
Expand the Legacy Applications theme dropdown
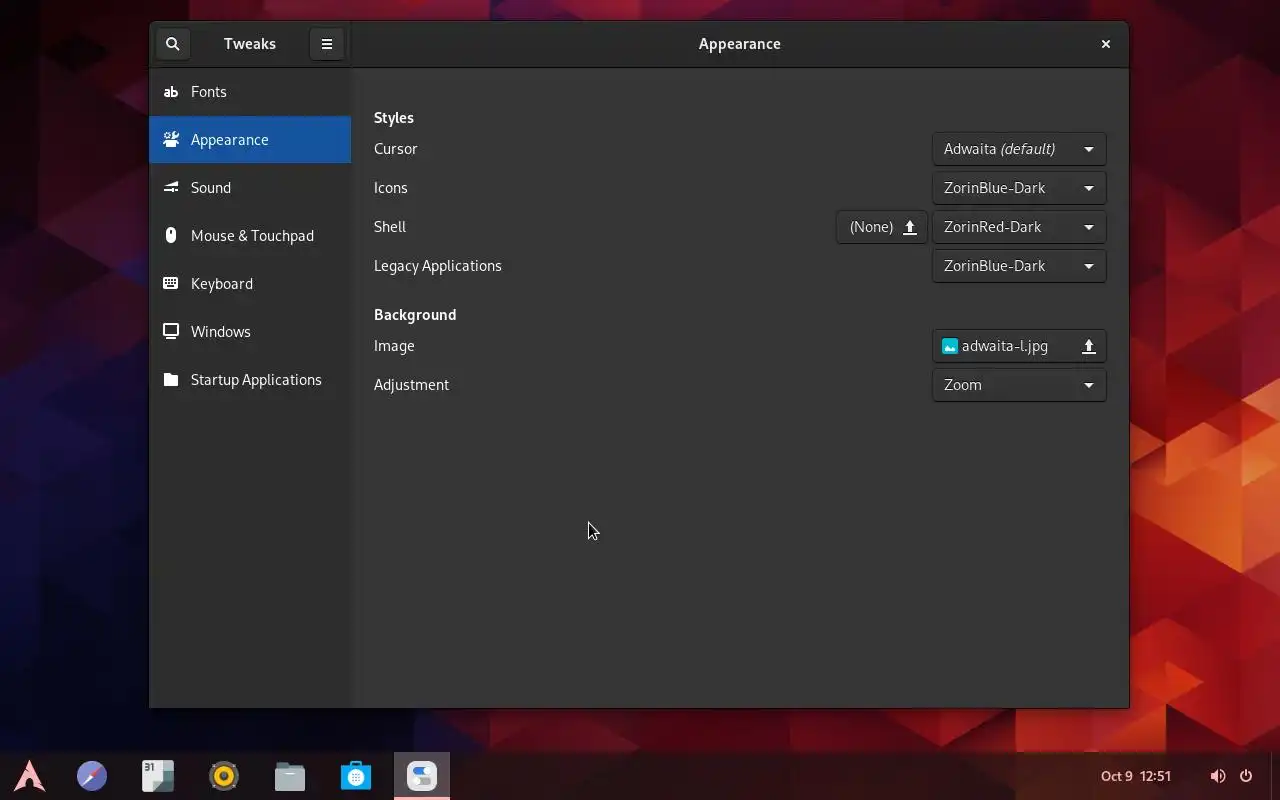(1019, 266)
